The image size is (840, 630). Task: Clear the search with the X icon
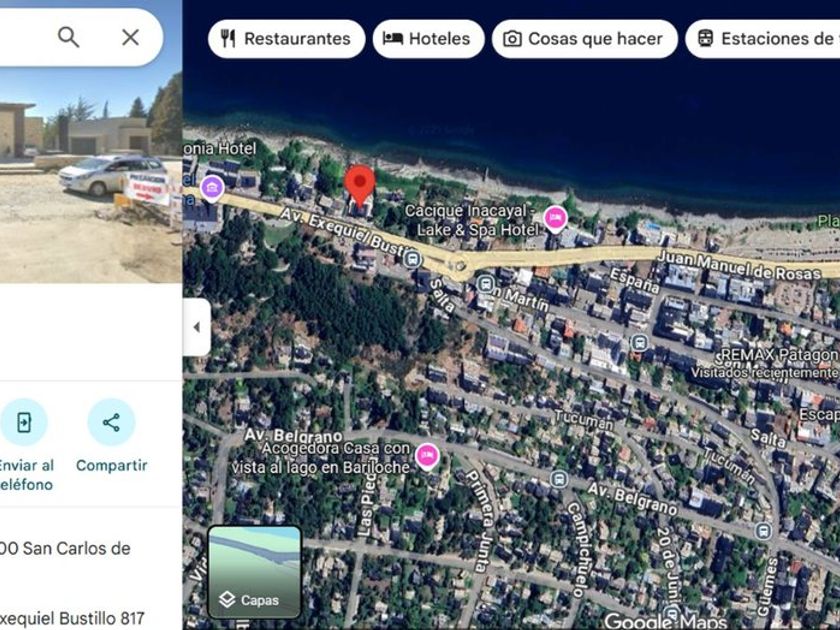(130, 38)
